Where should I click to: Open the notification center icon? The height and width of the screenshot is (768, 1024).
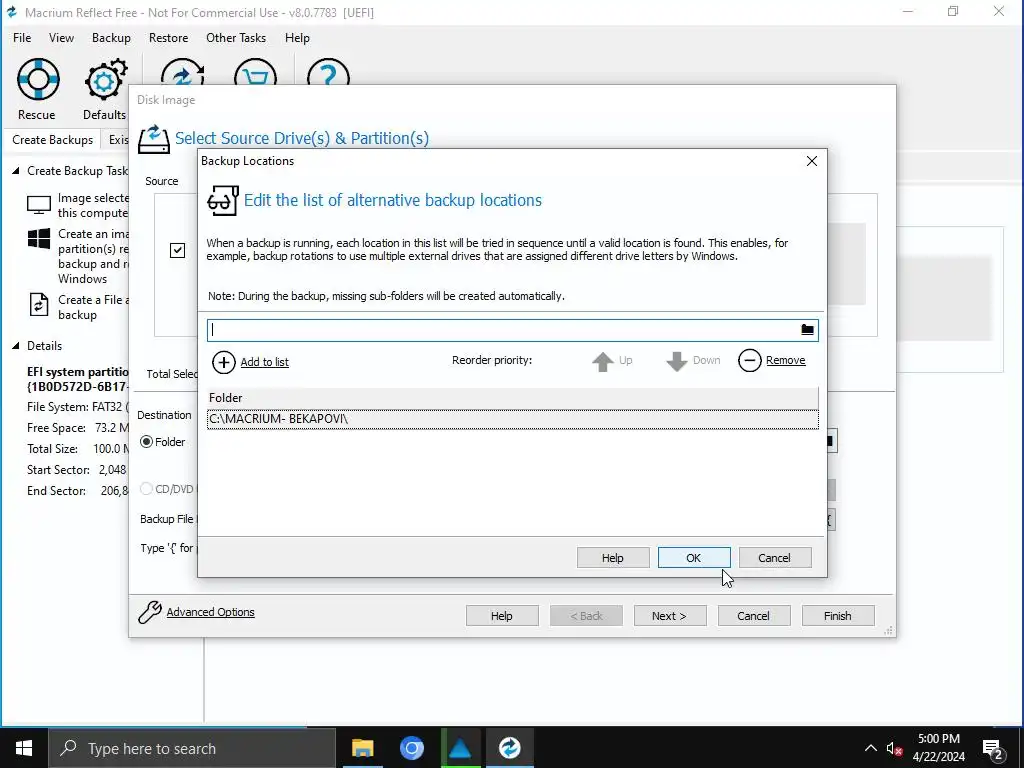pos(992,748)
